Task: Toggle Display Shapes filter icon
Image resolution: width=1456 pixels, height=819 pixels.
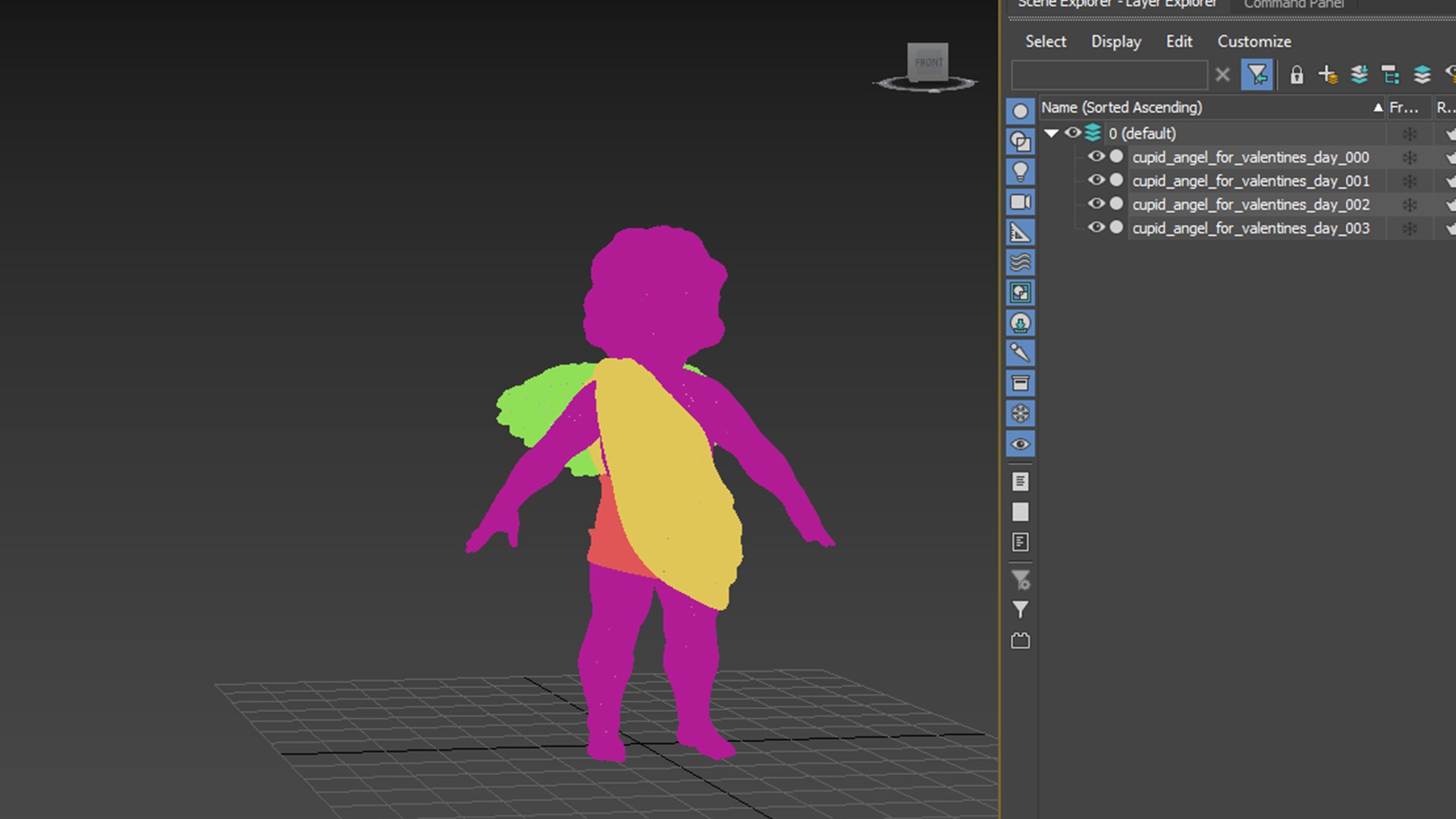Action: [x=1020, y=141]
